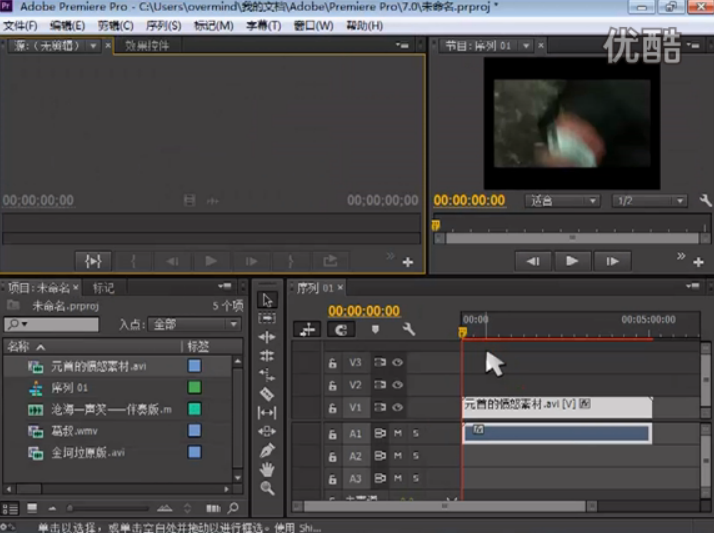Click the project search input field
This screenshot has width=714, height=533.
pos(51,325)
